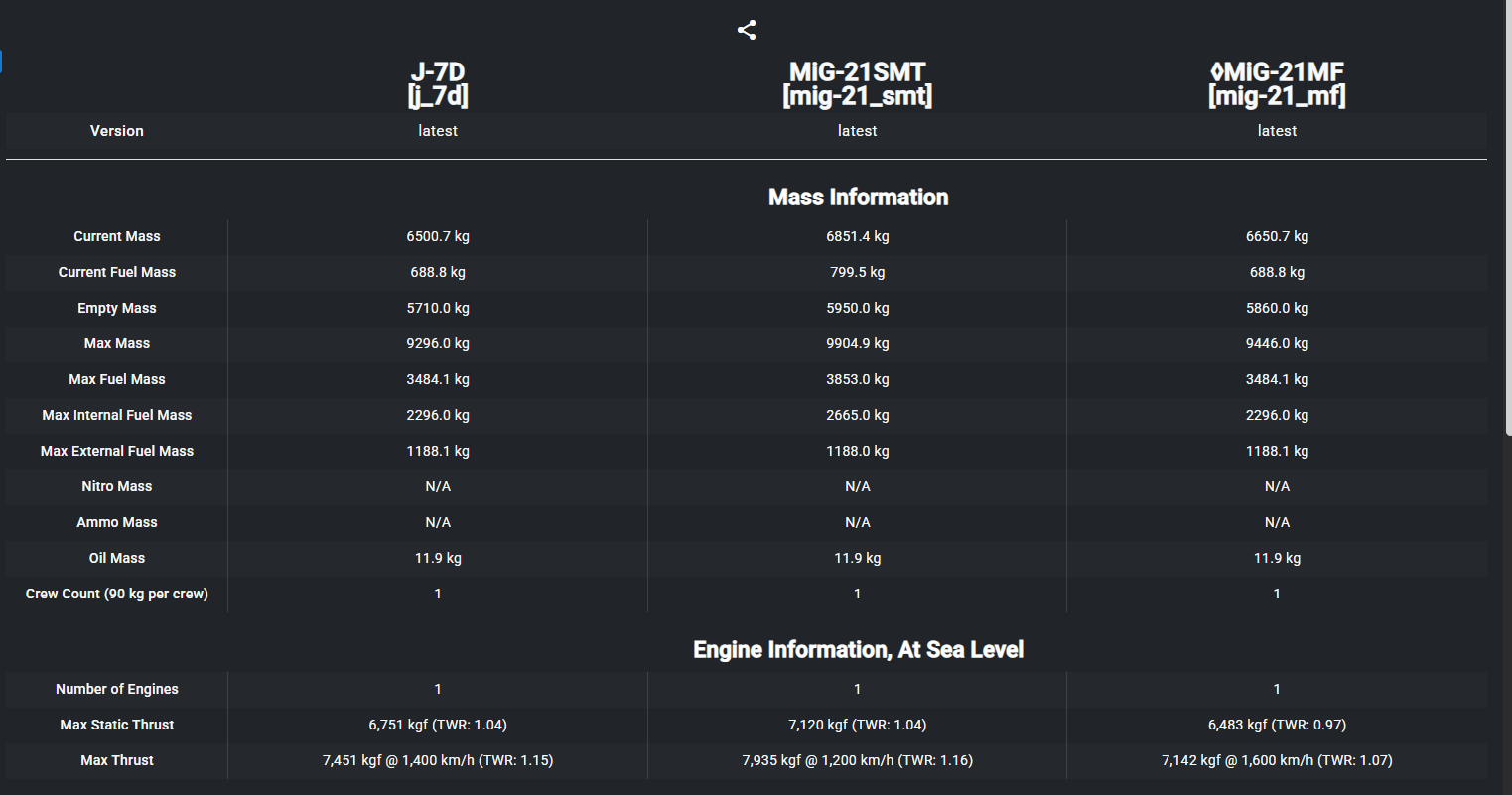
Task: Click J-7D's "latest" version value
Action: point(438,131)
